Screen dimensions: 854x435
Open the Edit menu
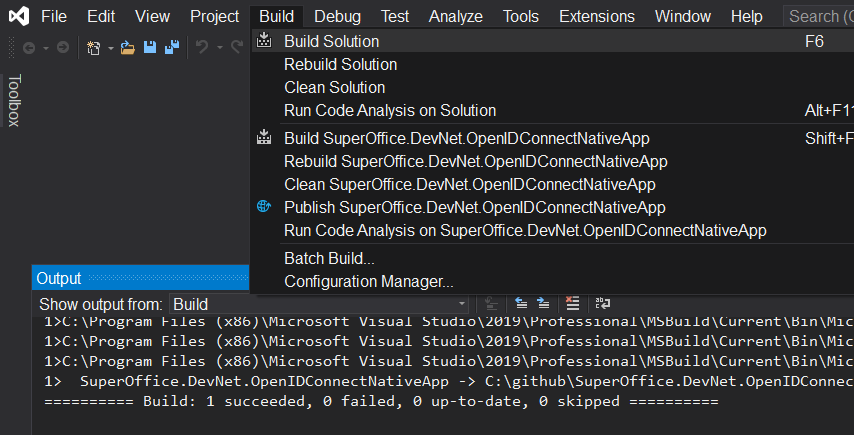[101, 16]
